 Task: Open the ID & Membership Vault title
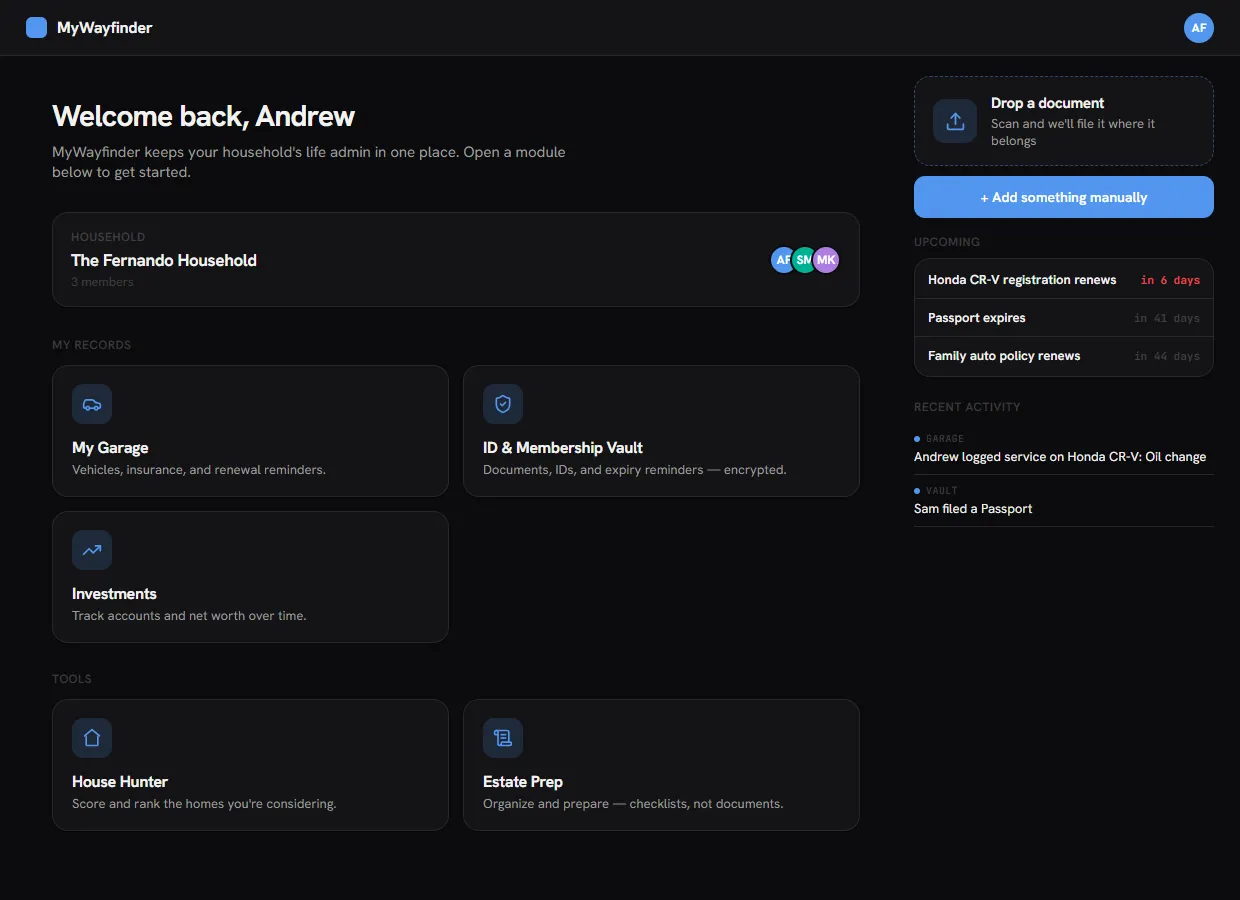click(x=563, y=448)
